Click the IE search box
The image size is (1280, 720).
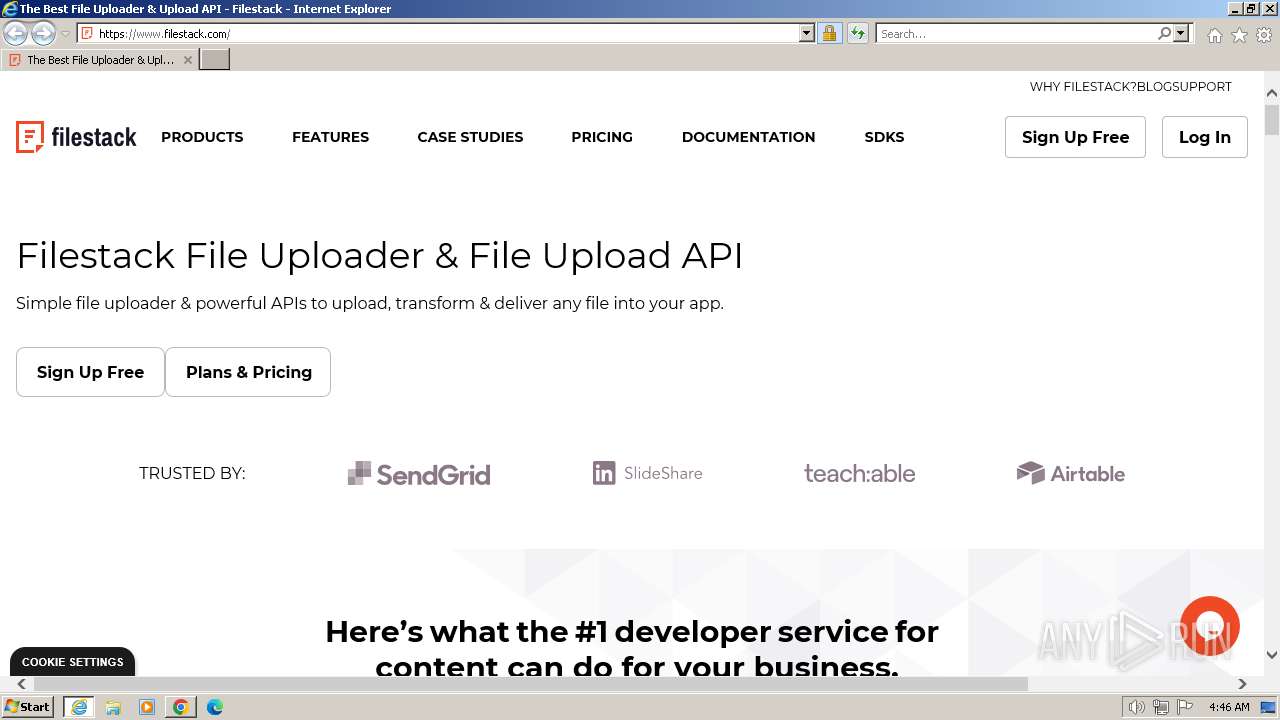click(1015, 33)
